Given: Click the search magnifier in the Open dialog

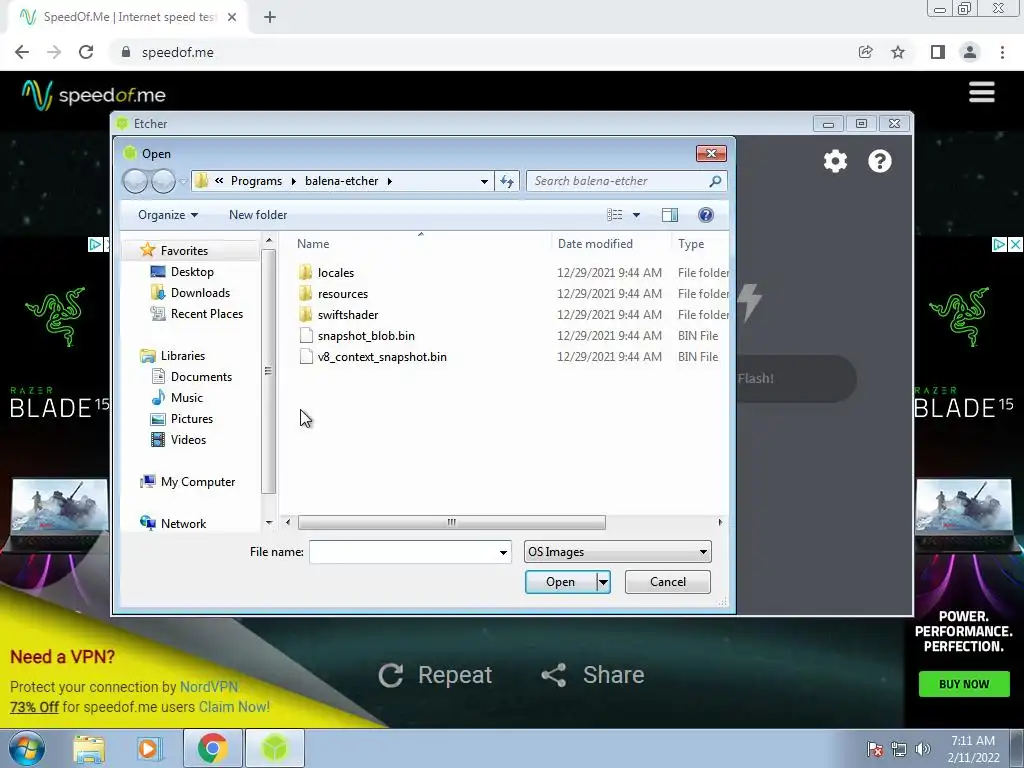Looking at the screenshot, I should pos(715,181).
